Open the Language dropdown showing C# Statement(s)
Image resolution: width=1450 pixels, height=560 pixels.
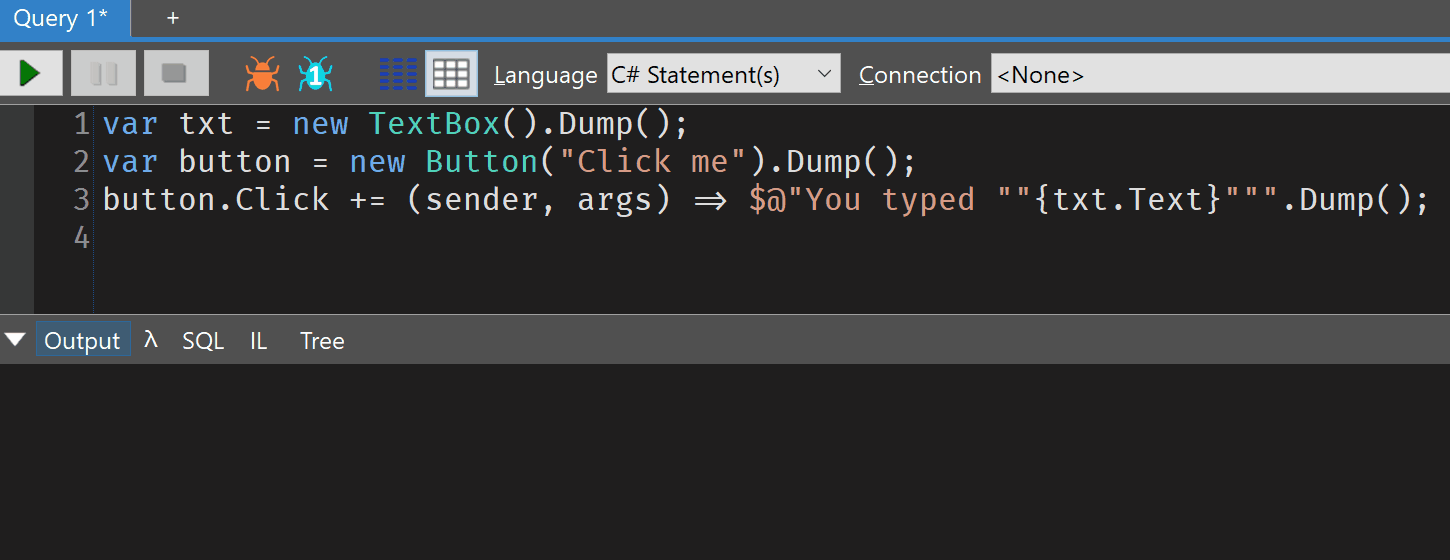pyautogui.click(x=723, y=75)
